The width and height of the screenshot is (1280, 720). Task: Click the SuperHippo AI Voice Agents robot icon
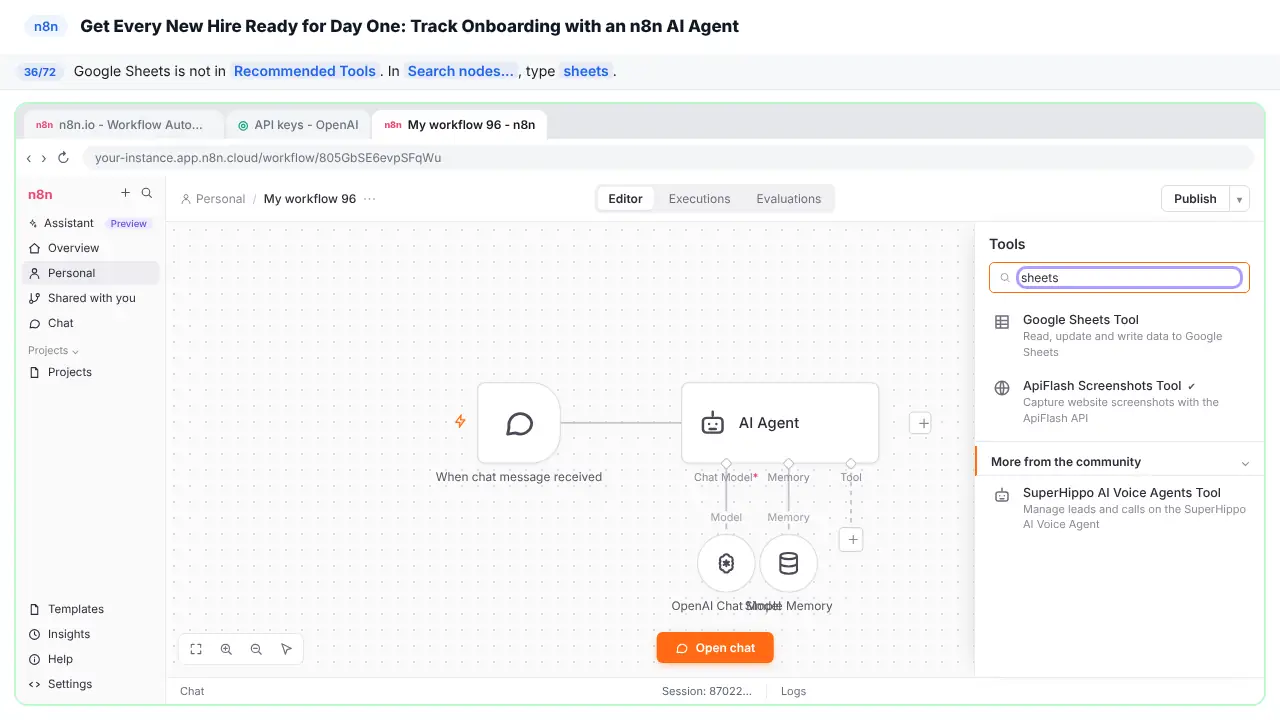[1001, 495]
